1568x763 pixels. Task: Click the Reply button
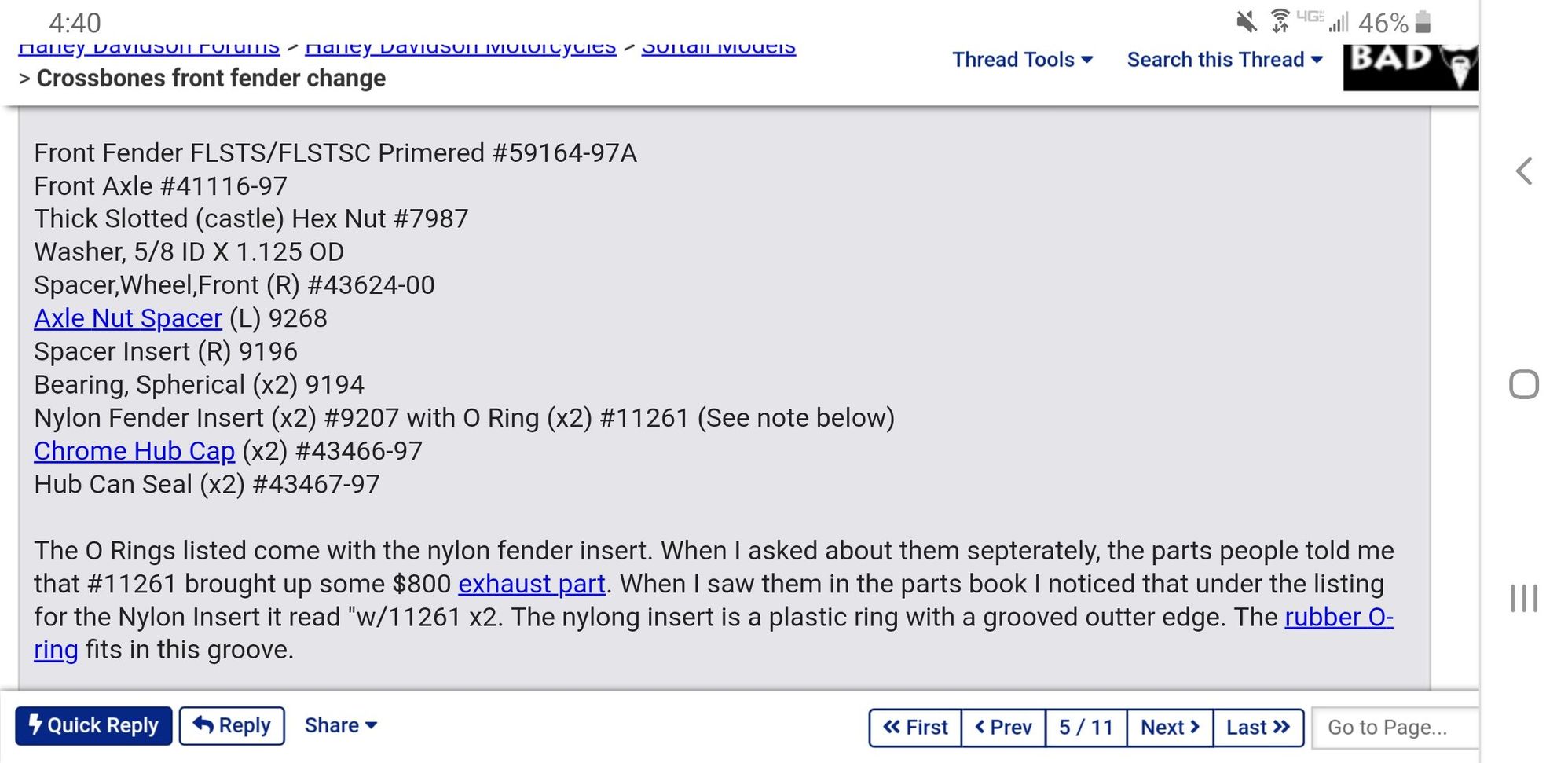click(x=232, y=725)
